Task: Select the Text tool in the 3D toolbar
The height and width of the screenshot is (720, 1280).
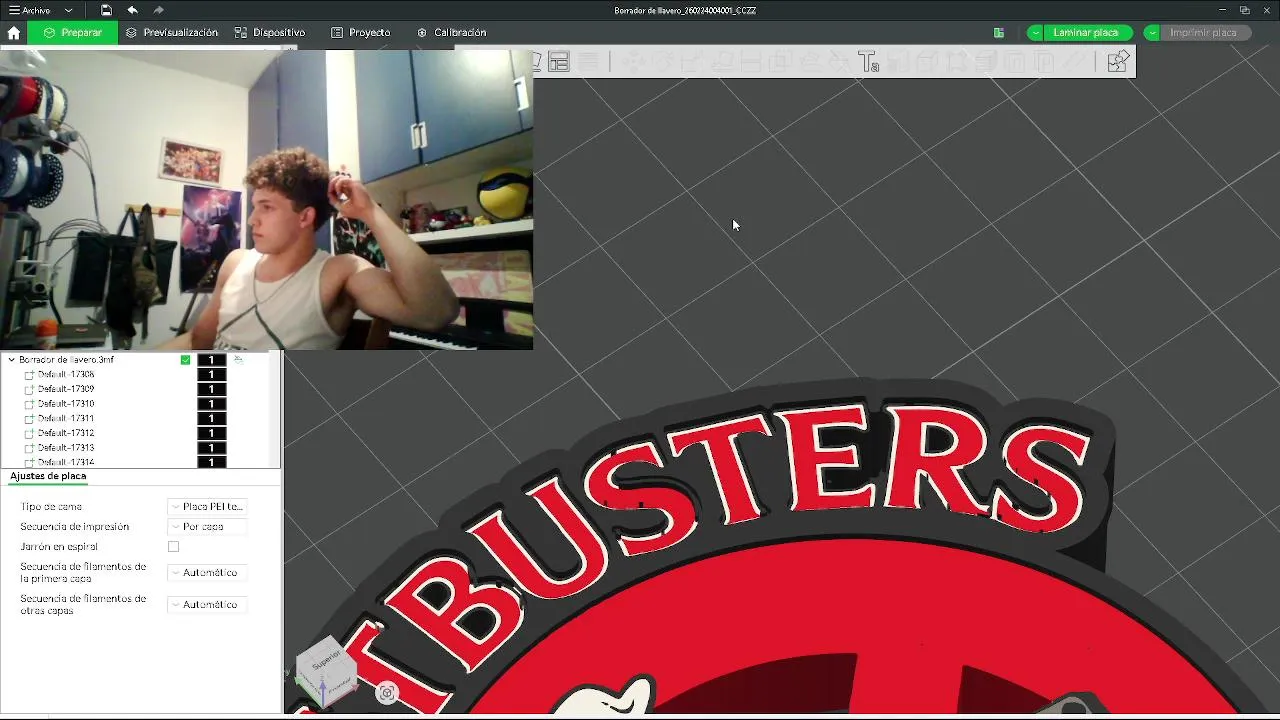Action: tap(868, 62)
